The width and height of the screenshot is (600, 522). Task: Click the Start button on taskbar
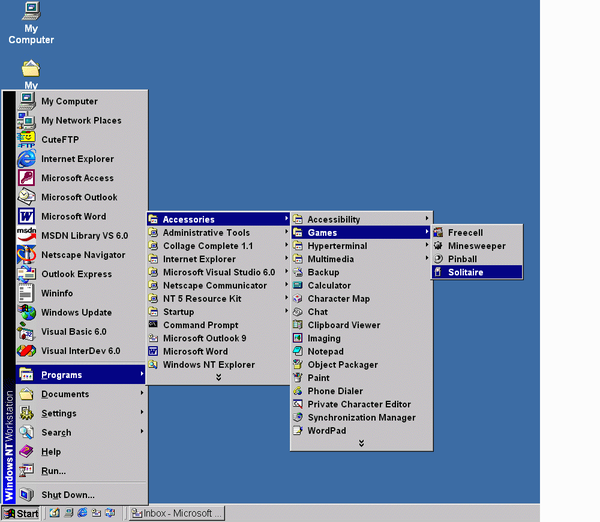[x=21, y=514]
